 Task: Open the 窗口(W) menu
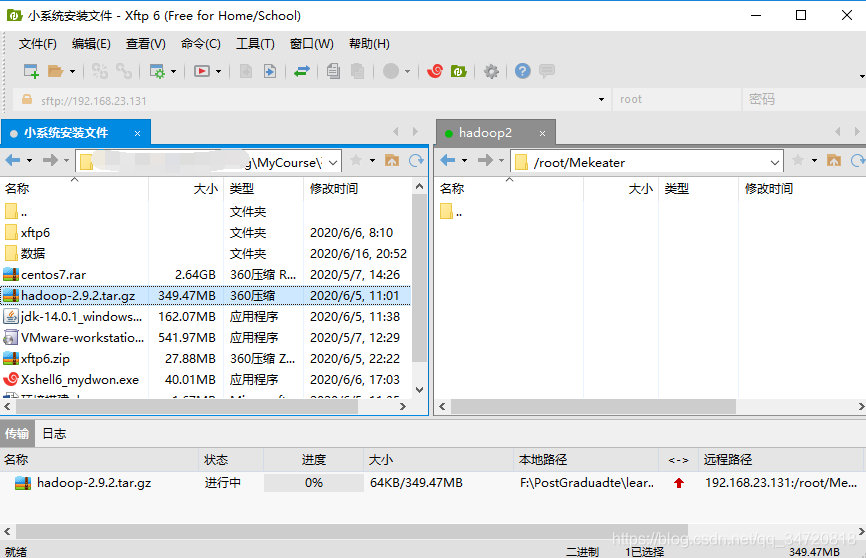coord(311,44)
